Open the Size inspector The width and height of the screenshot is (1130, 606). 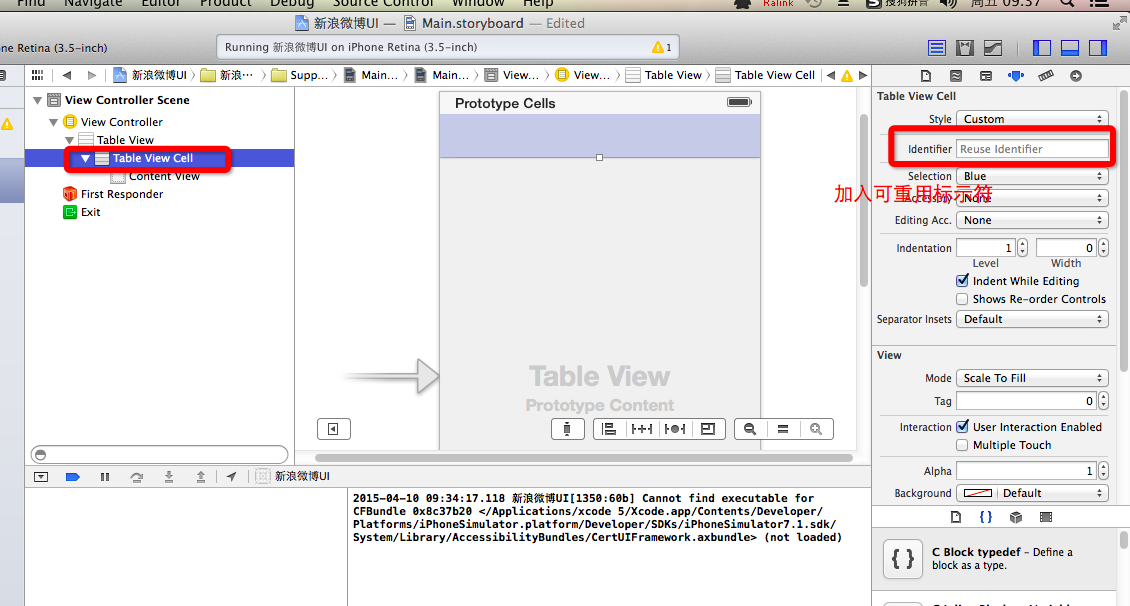coord(1046,76)
